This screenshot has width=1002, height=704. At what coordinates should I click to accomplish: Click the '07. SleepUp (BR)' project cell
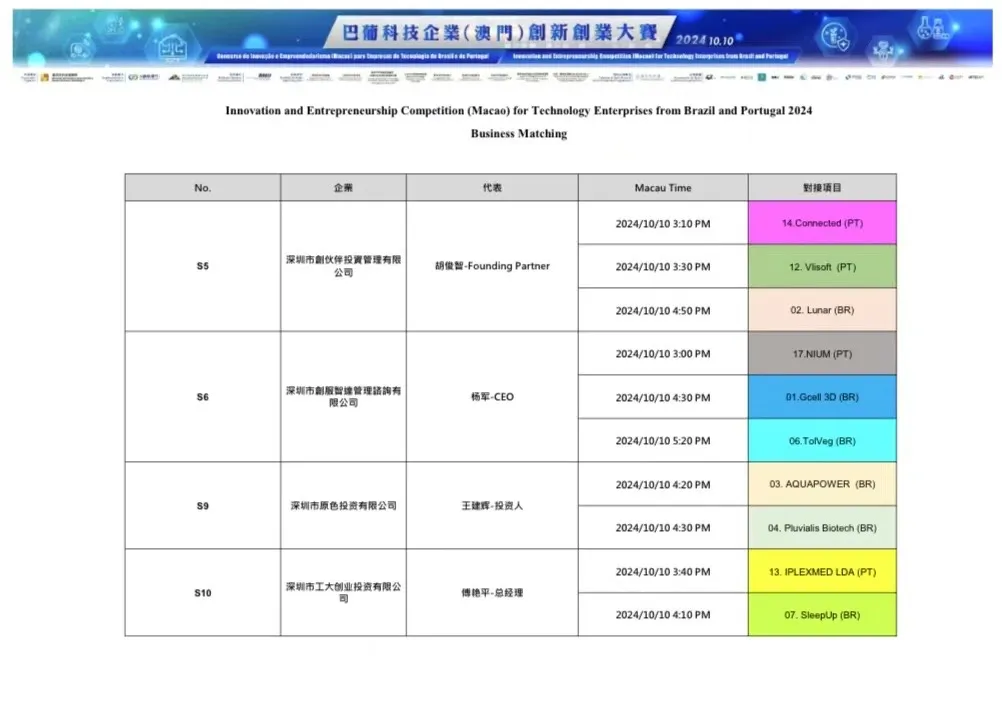tap(822, 615)
